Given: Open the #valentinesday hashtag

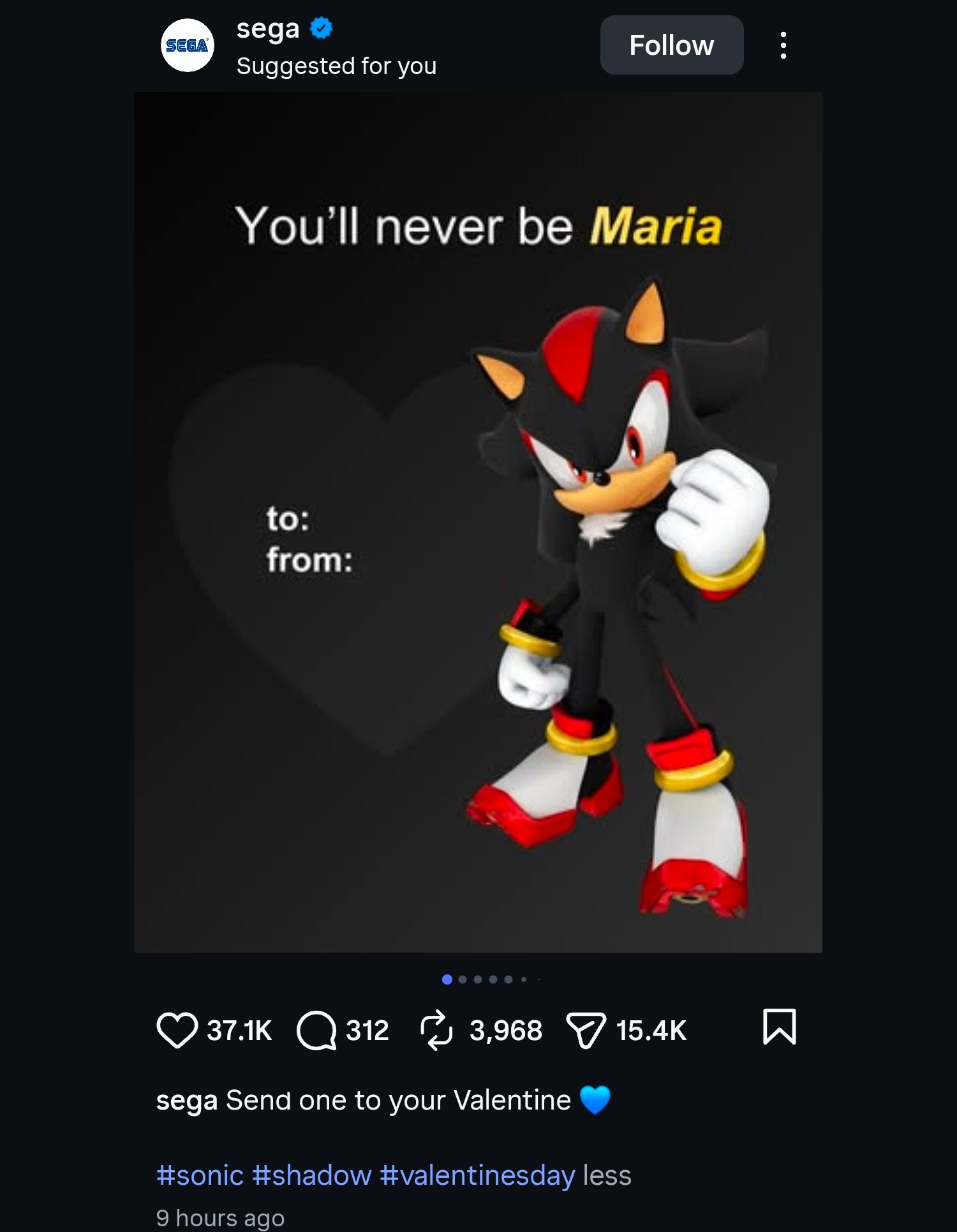Looking at the screenshot, I should pyautogui.click(x=477, y=1175).
